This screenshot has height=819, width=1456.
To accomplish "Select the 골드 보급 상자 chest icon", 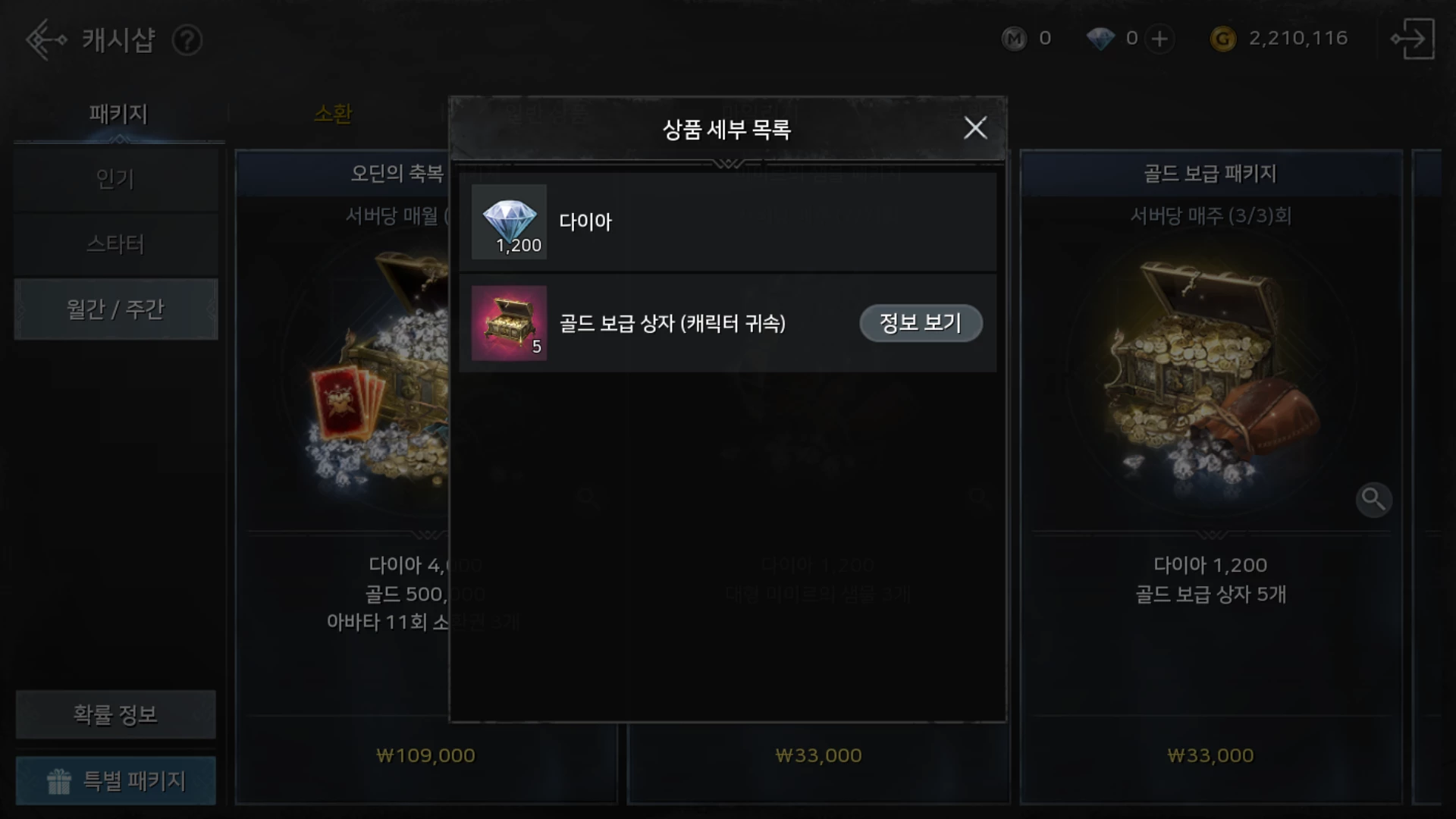I will pos(509,323).
